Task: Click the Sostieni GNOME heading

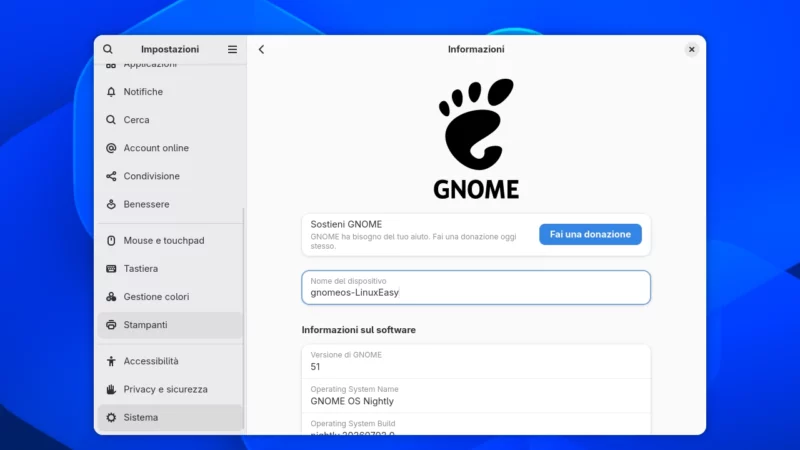Action: (346, 224)
